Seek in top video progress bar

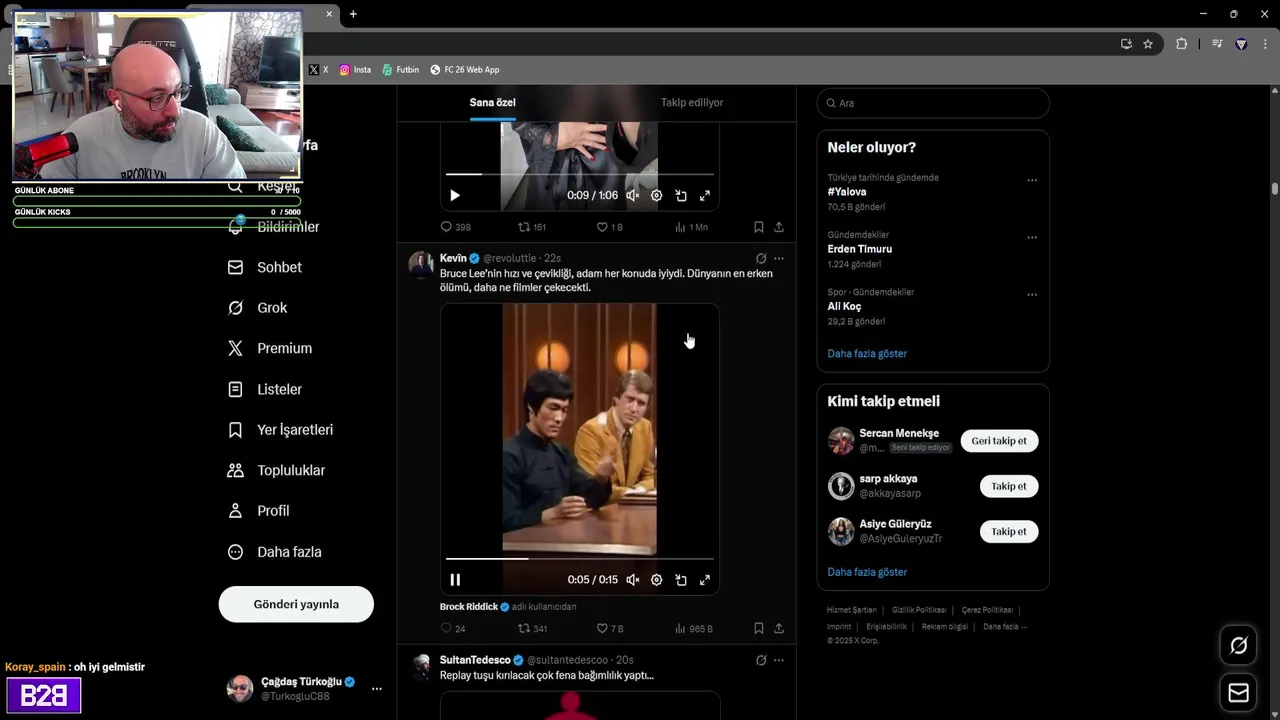click(580, 175)
